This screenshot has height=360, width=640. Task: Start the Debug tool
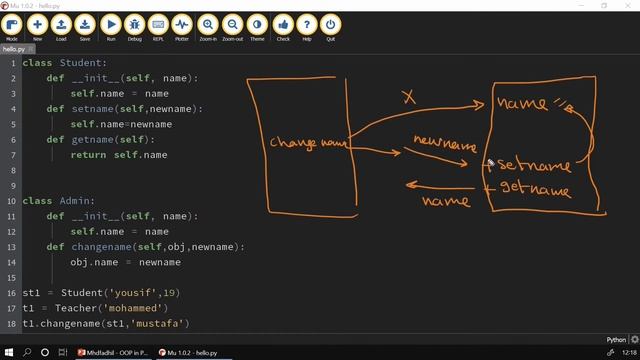134,28
